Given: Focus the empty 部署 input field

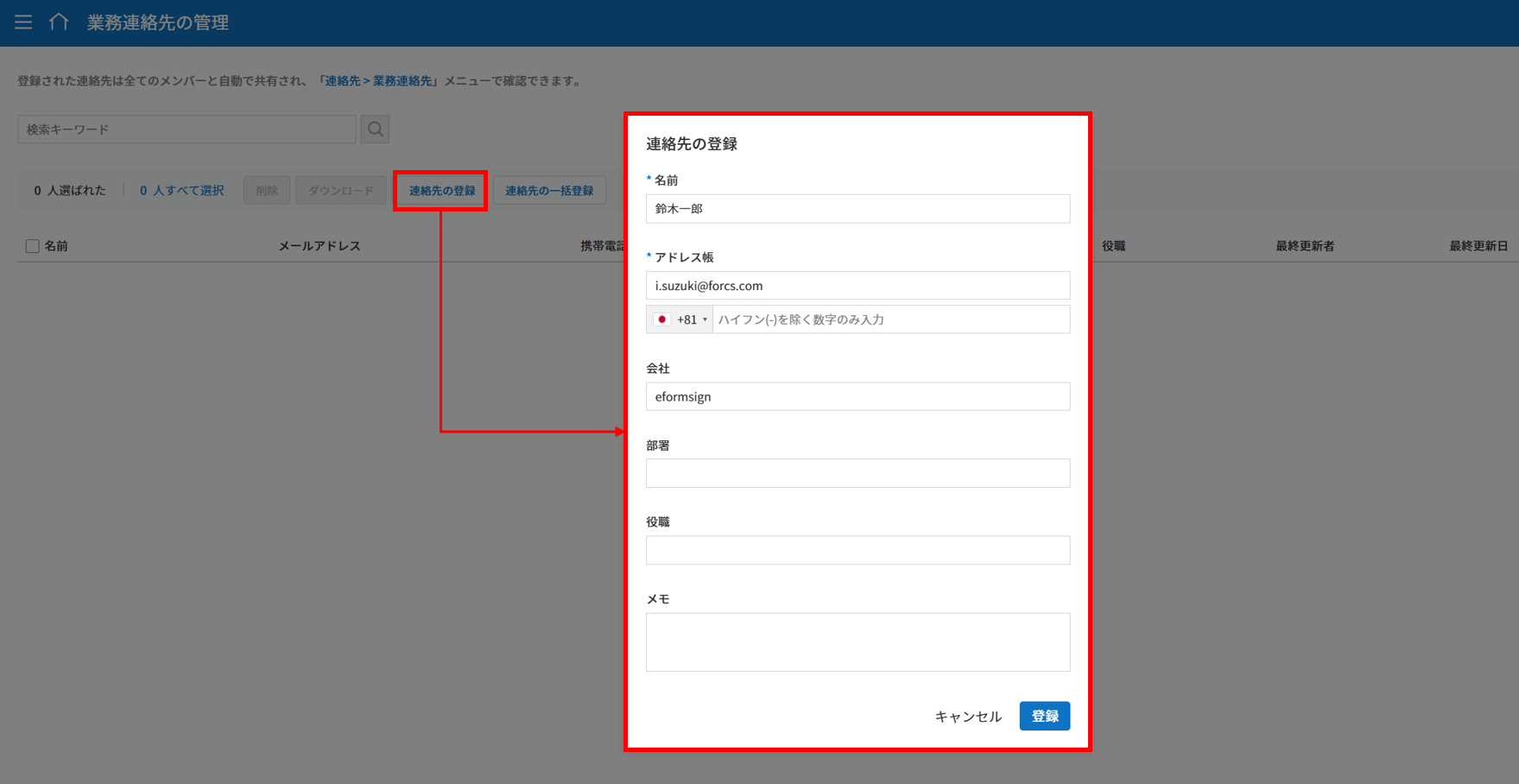Looking at the screenshot, I should [858, 473].
